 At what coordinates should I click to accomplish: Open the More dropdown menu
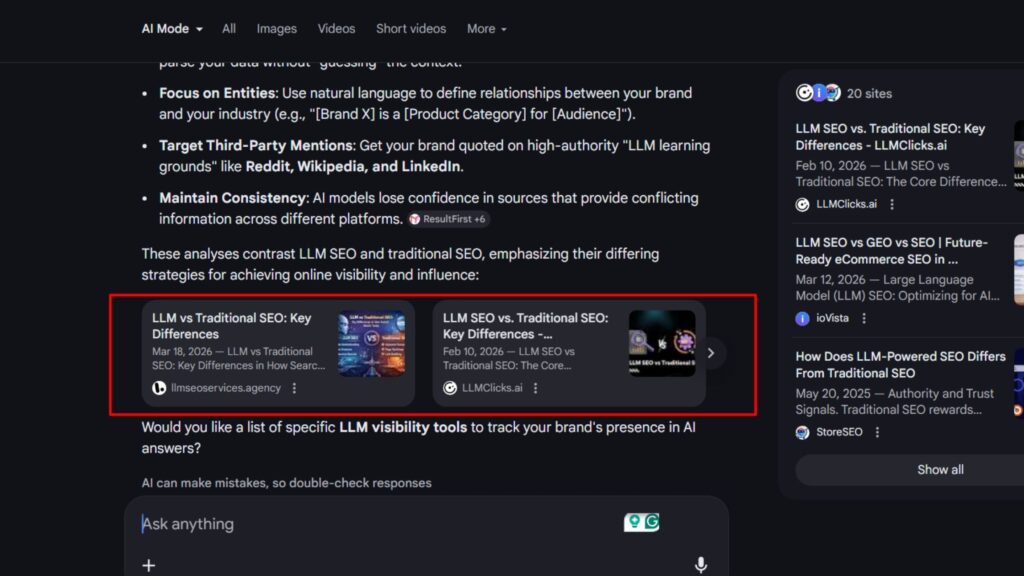(x=486, y=29)
